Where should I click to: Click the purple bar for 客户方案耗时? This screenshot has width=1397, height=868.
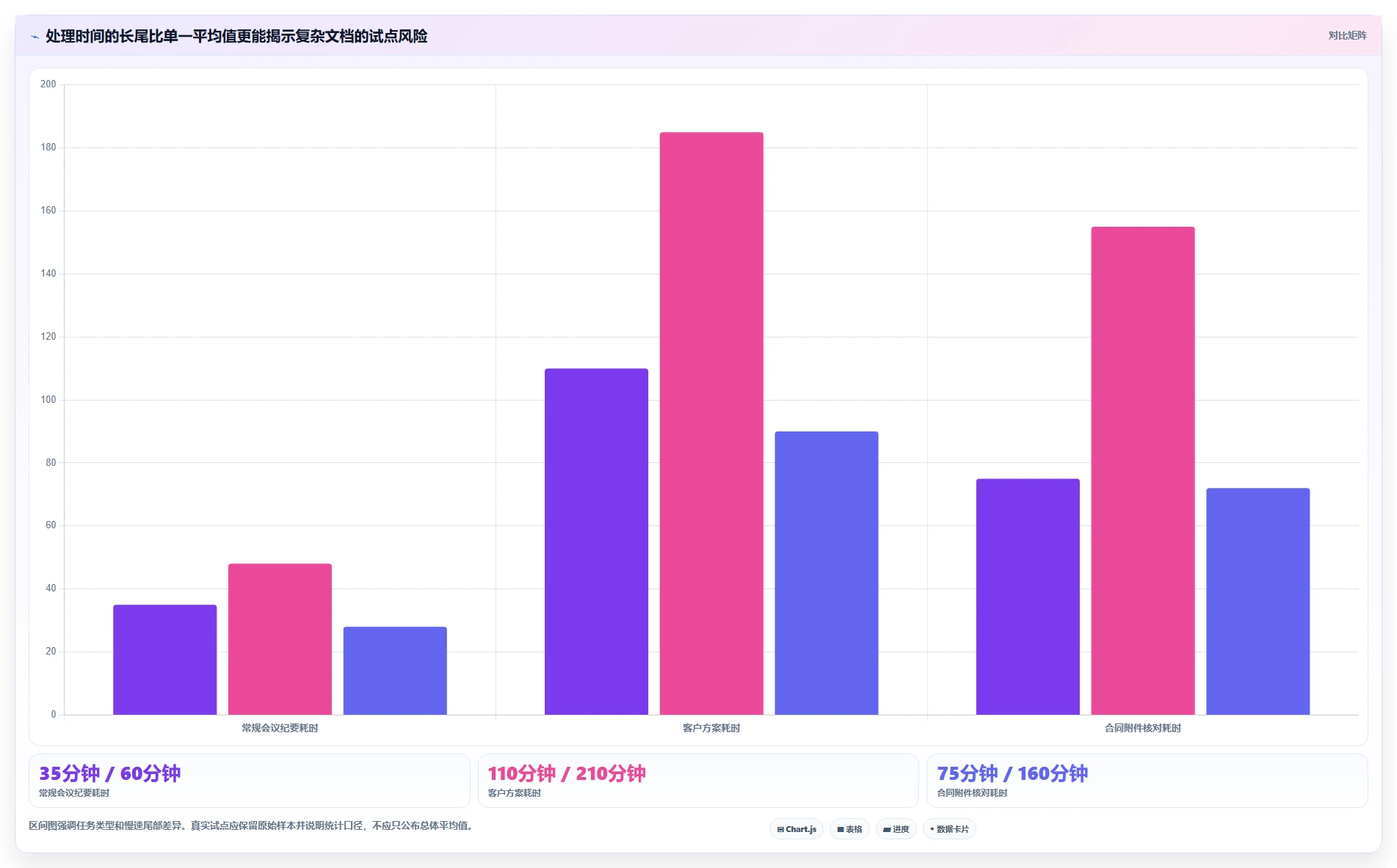596,541
